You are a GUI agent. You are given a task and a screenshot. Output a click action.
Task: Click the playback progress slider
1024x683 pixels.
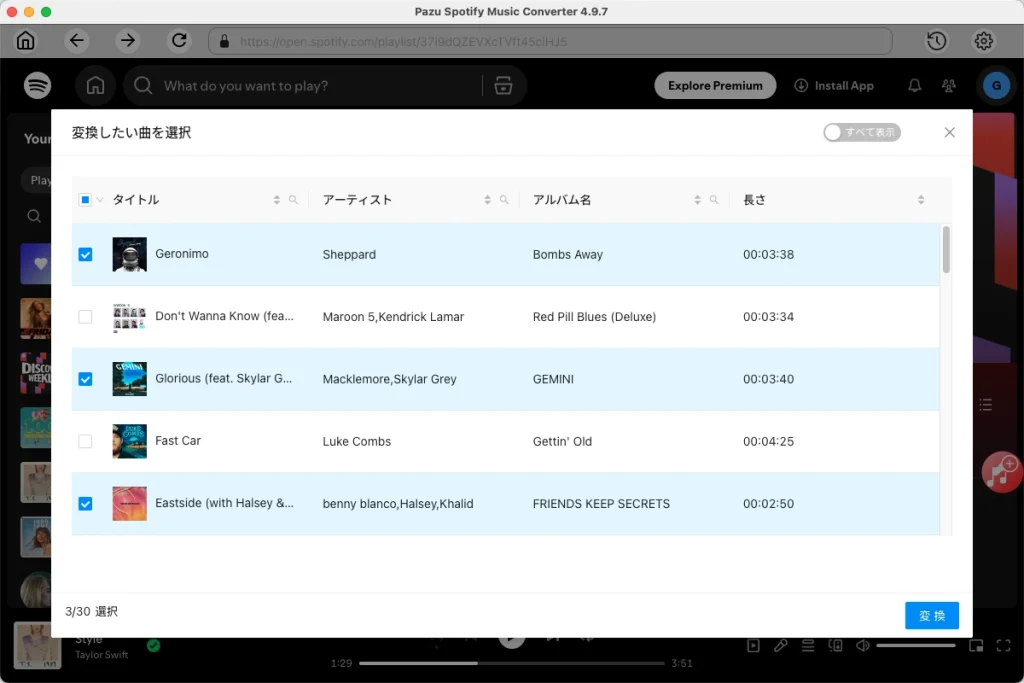point(512,661)
